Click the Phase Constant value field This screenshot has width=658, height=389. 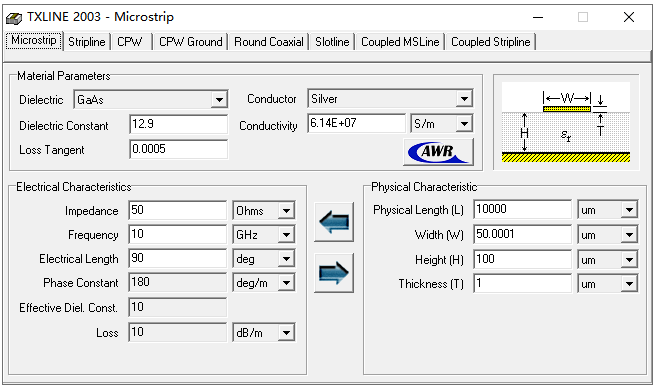coord(178,282)
